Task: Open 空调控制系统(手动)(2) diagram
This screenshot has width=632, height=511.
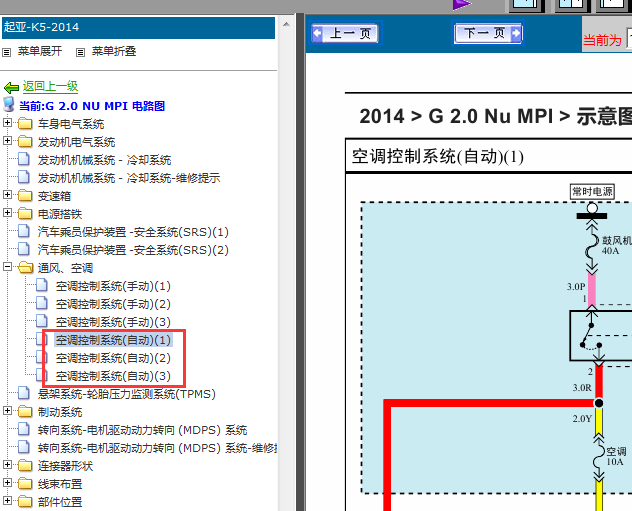Action: tap(113, 304)
